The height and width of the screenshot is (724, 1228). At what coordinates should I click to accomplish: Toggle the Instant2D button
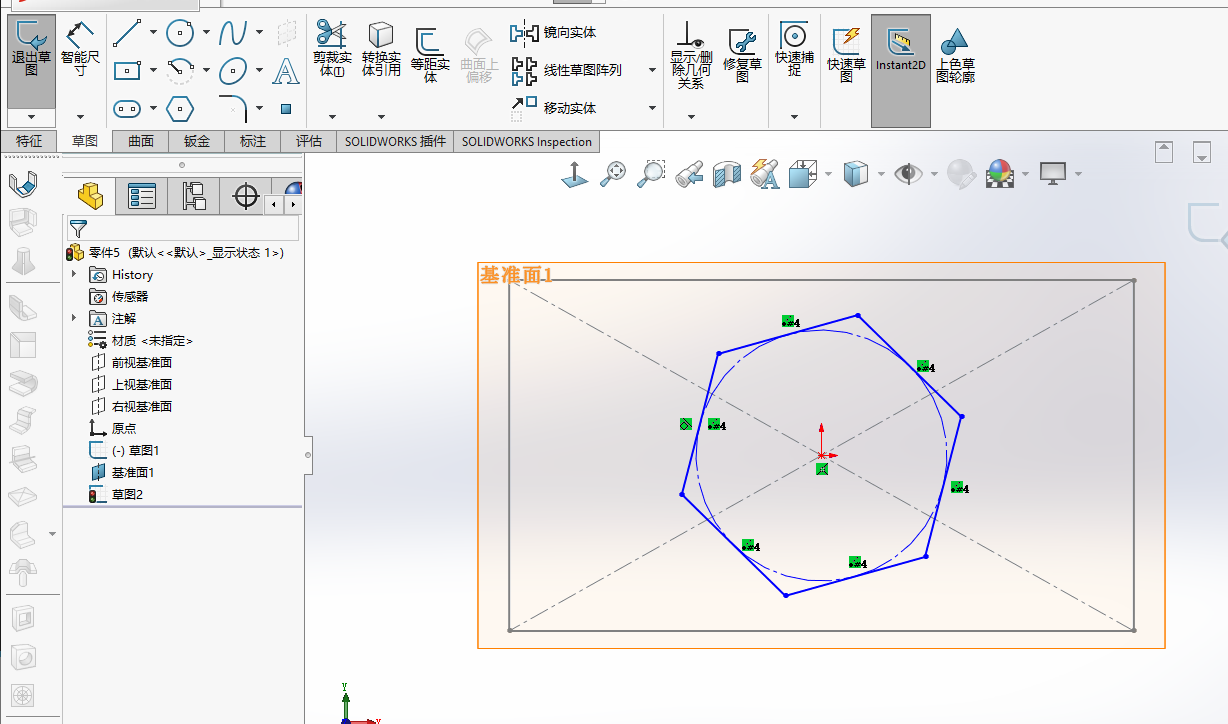(x=901, y=70)
